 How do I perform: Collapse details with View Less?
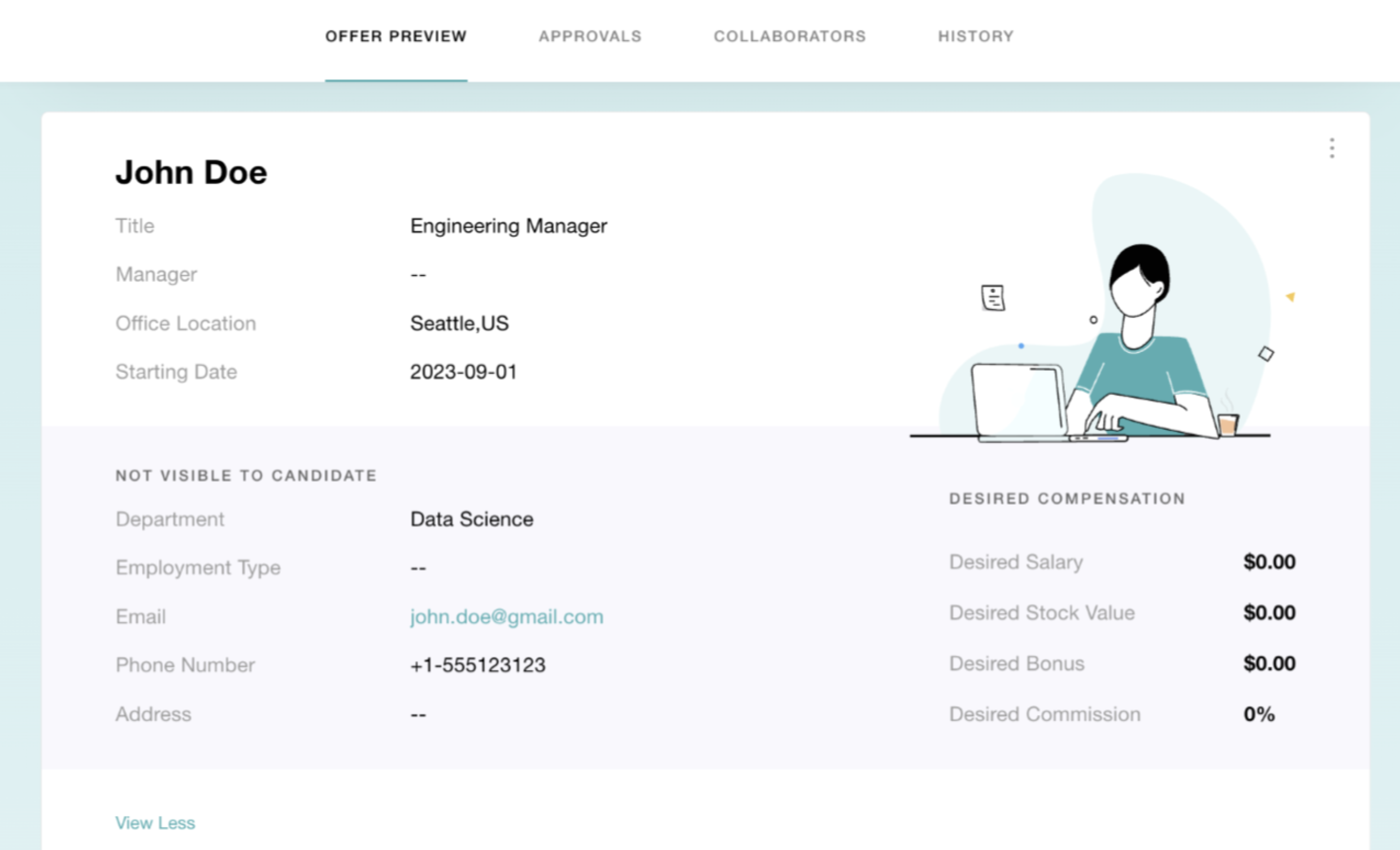click(155, 823)
